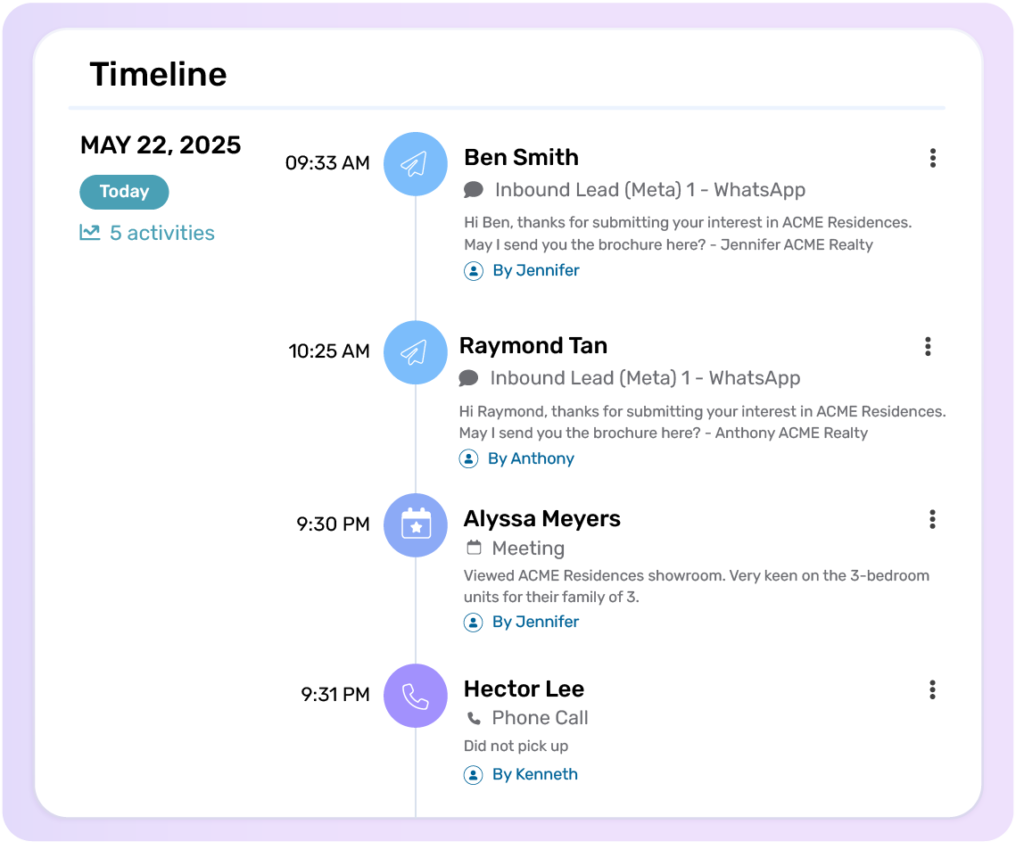
Task: Click Alyssa Meyers' calendar meeting icon
Action: 415,524
